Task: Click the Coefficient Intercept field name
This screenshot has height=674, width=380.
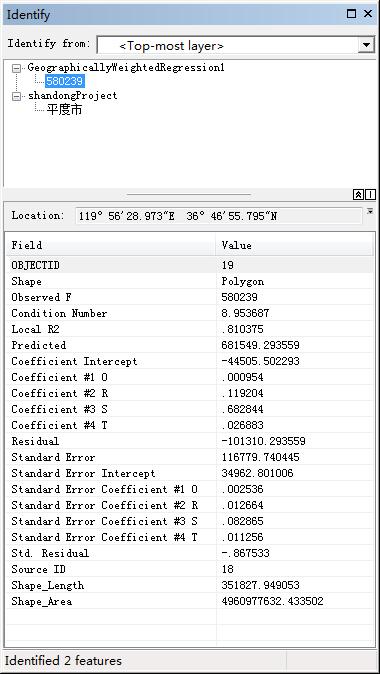Action: coord(74,361)
